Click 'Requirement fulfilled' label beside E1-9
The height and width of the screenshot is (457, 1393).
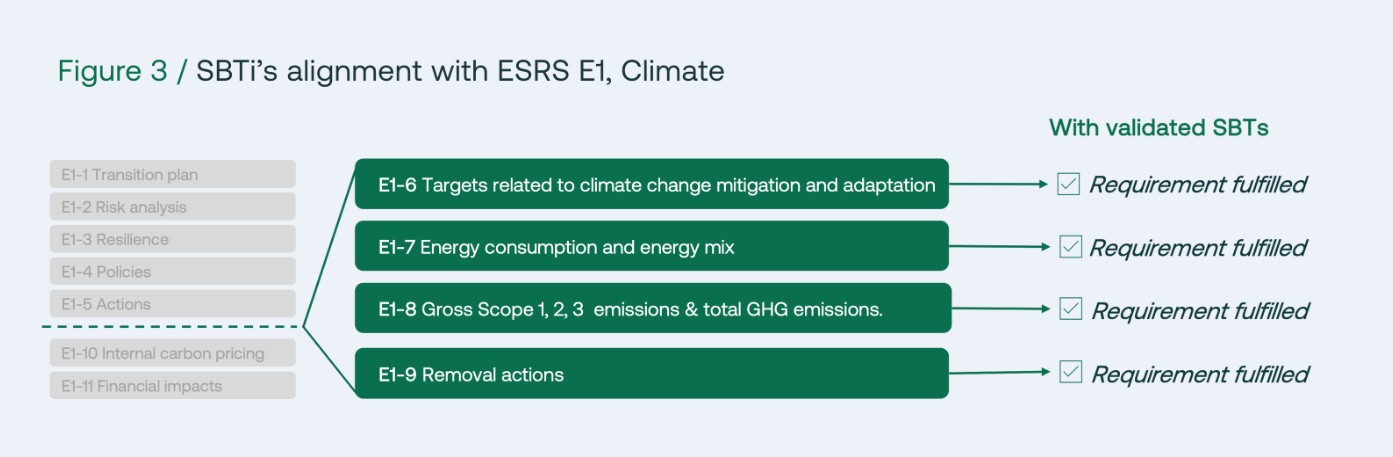[1199, 374]
